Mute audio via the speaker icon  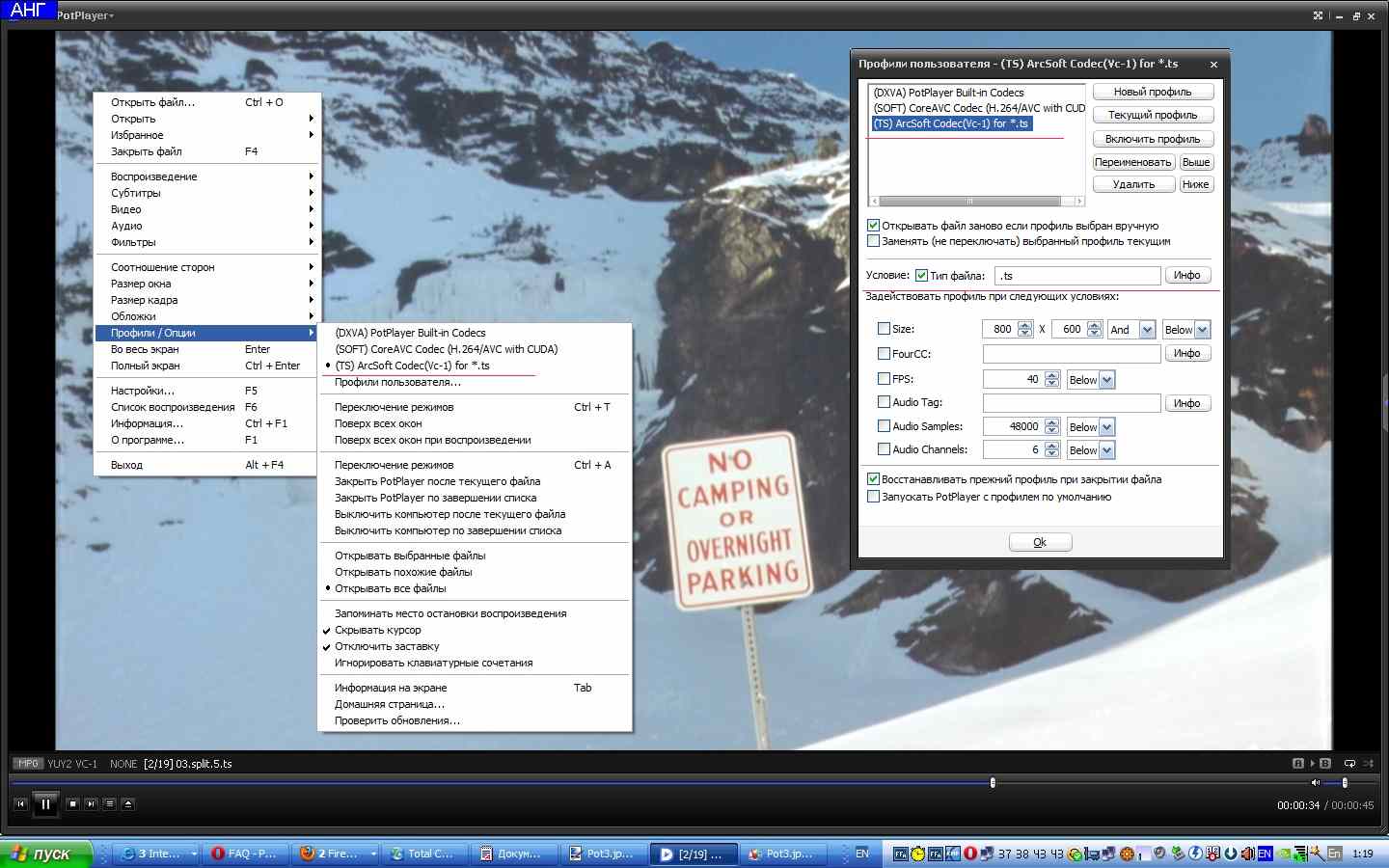[x=1315, y=782]
